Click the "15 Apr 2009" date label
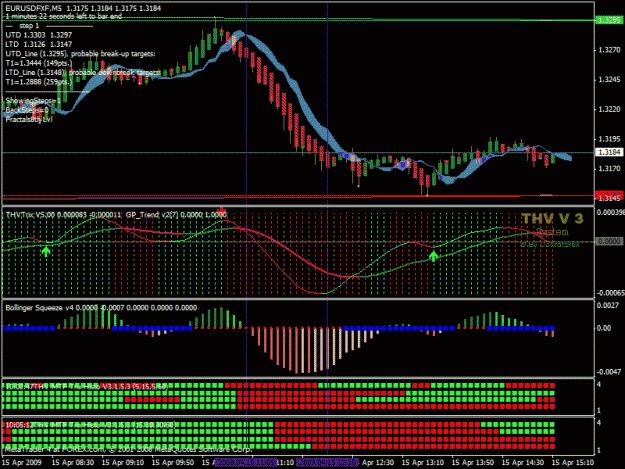This screenshot has width=625, height=469. coord(22,463)
